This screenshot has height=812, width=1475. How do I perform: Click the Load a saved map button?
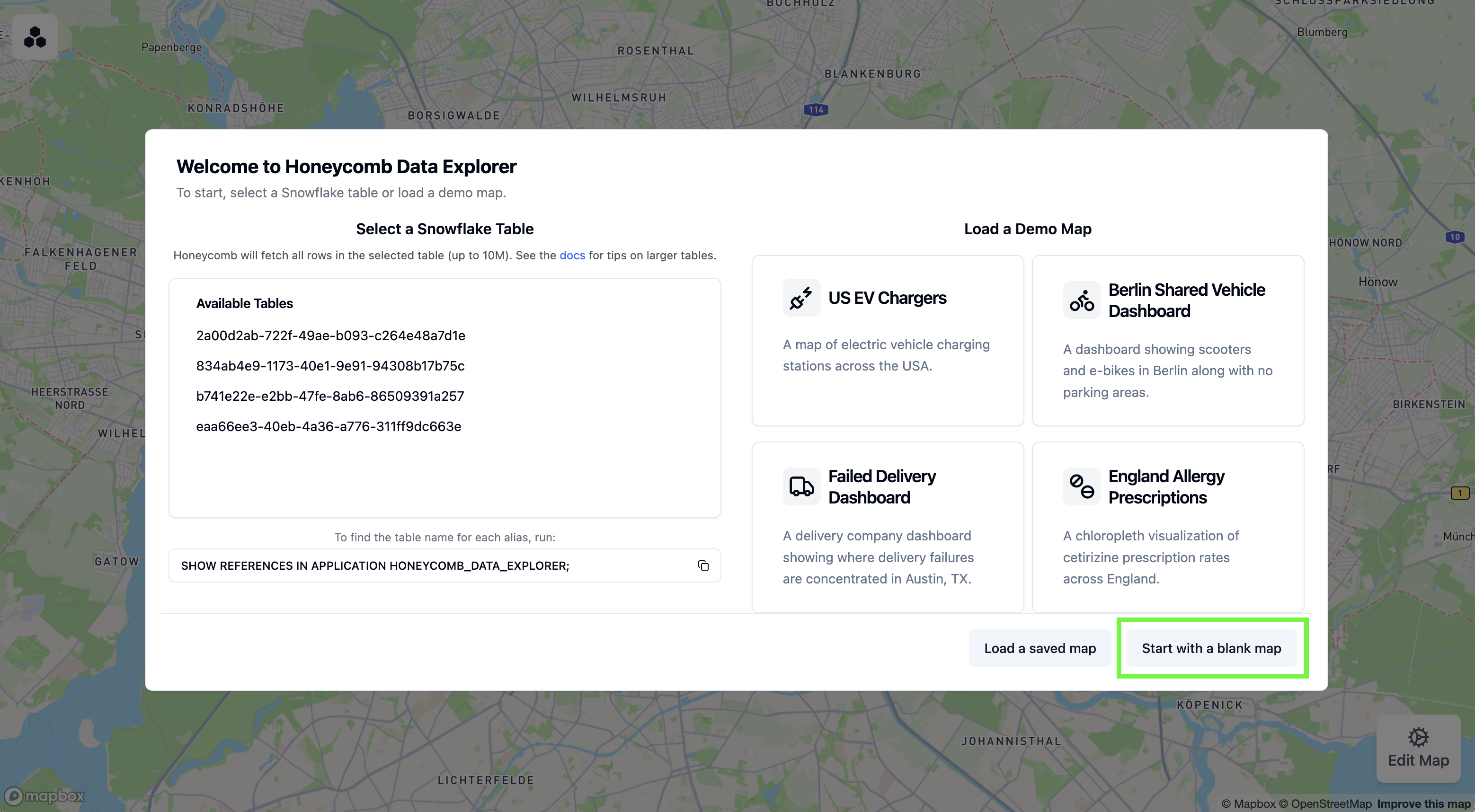coord(1040,648)
